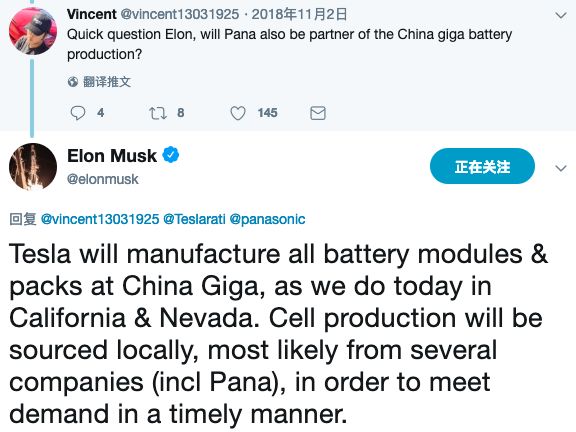Image resolution: width=576 pixels, height=432 pixels.
Task: Click the Elon Musk display name
Action: (x=112, y=155)
